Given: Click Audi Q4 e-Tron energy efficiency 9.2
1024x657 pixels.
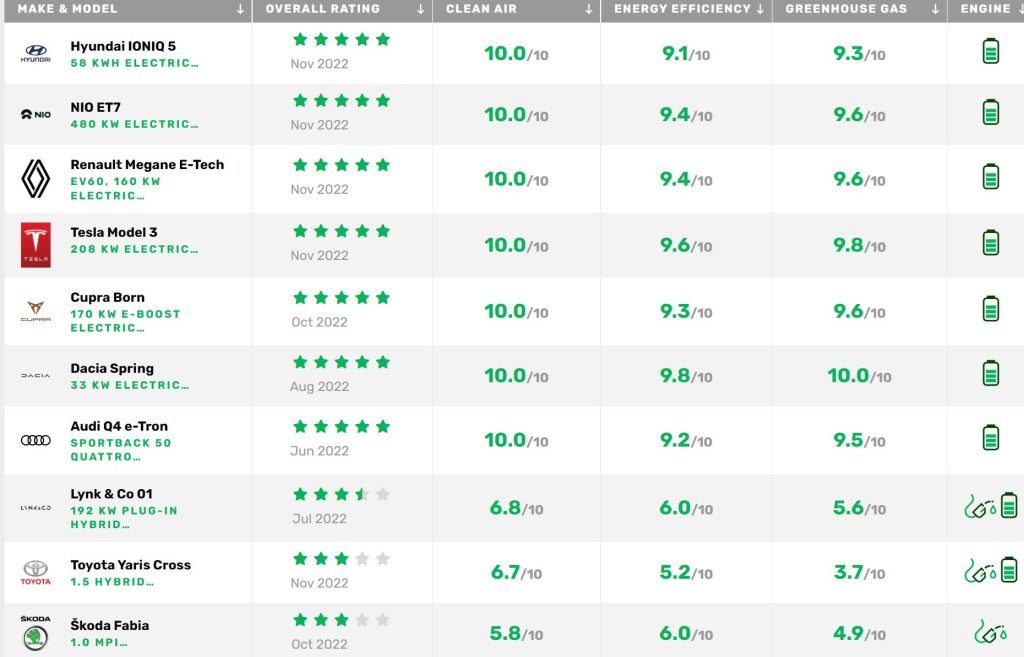Looking at the screenshot, I should [x=686, y=441].
